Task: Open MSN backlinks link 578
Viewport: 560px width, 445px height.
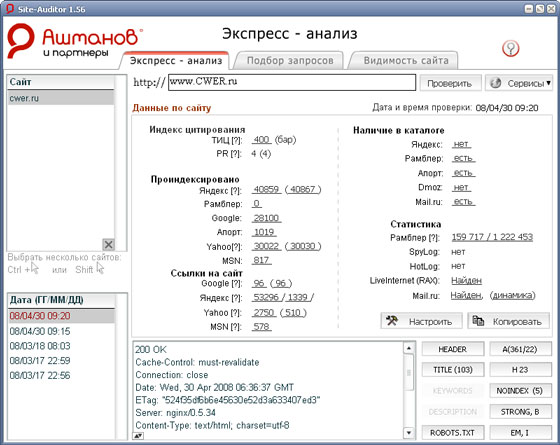Action: [261, 326]
